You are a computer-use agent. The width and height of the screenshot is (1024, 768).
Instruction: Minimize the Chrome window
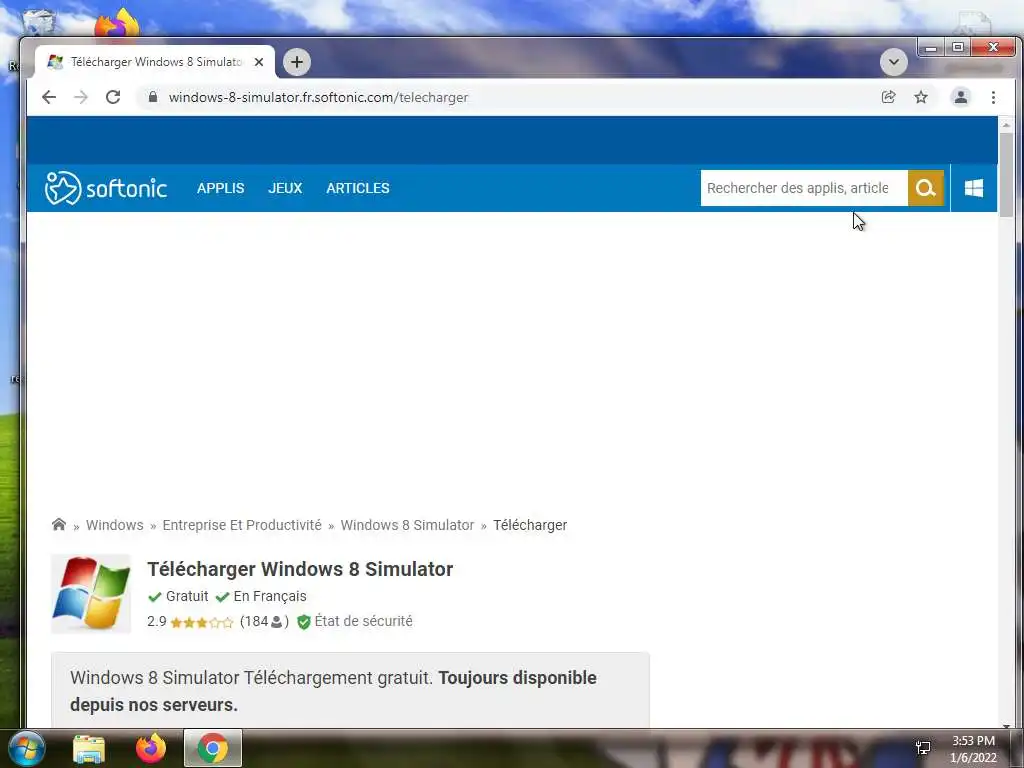pyautogui.click(x=931, y=48)
